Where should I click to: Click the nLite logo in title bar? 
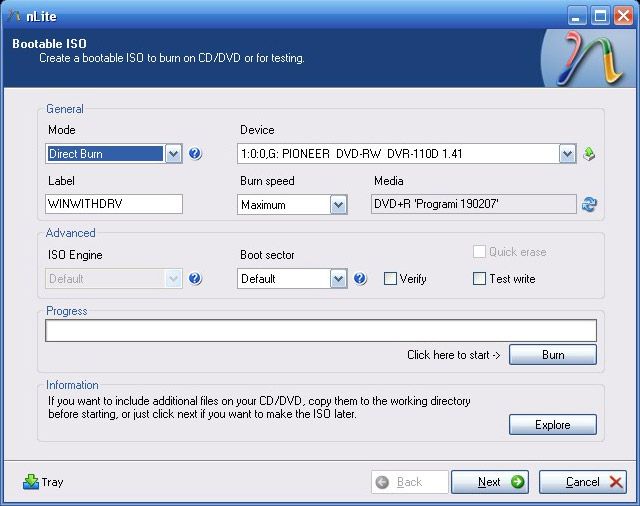coord(14,15)
